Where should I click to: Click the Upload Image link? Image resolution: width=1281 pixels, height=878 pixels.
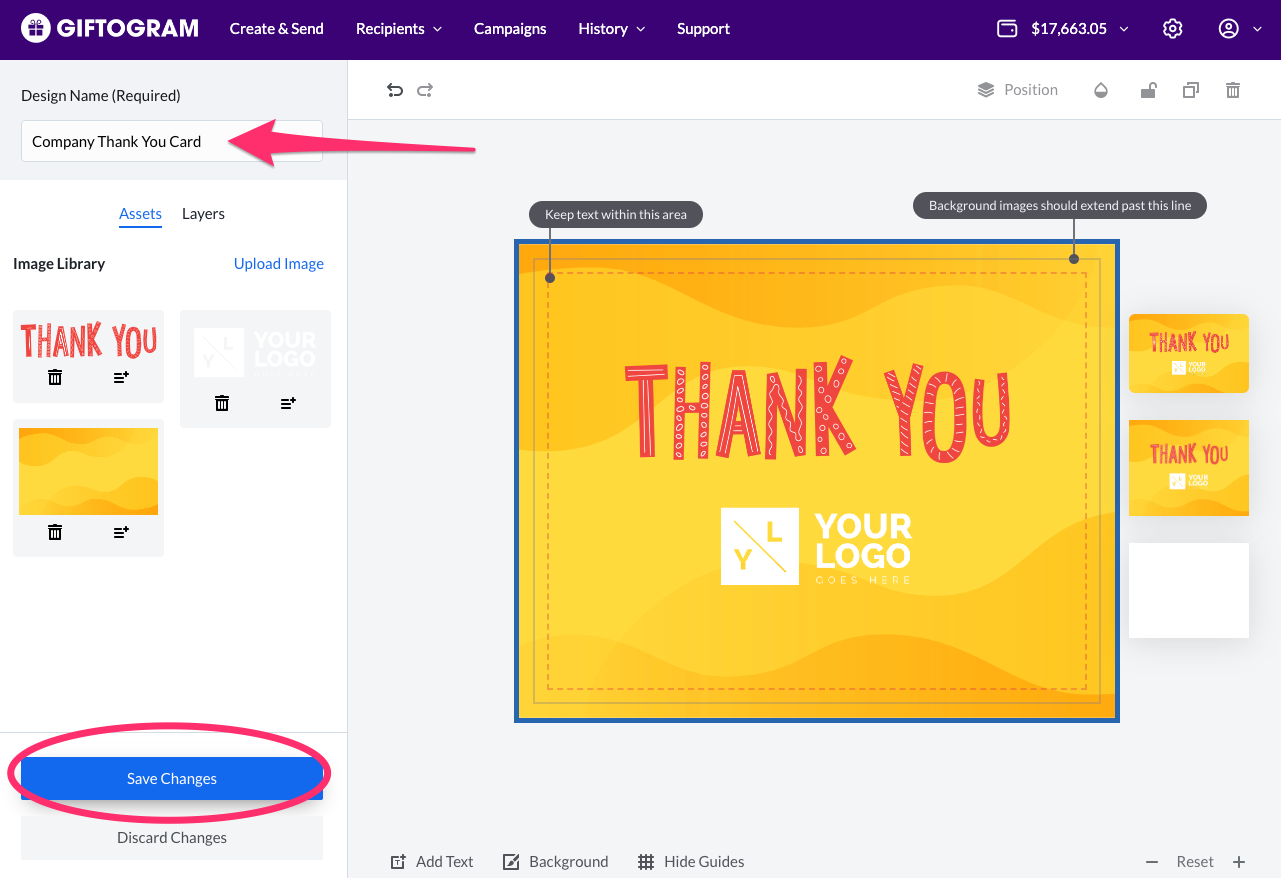278,264
